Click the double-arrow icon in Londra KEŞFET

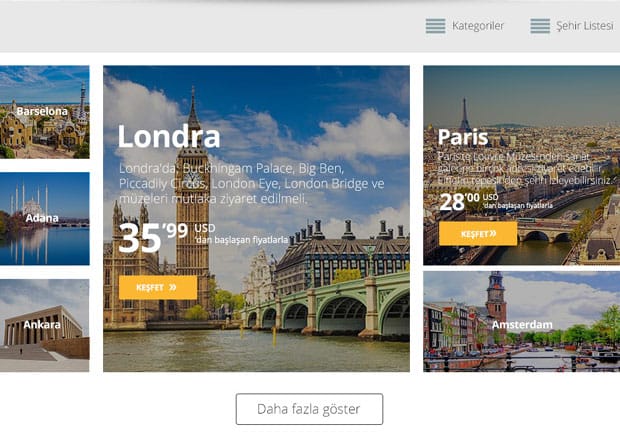pyautogui.click(x=173, y=287)
